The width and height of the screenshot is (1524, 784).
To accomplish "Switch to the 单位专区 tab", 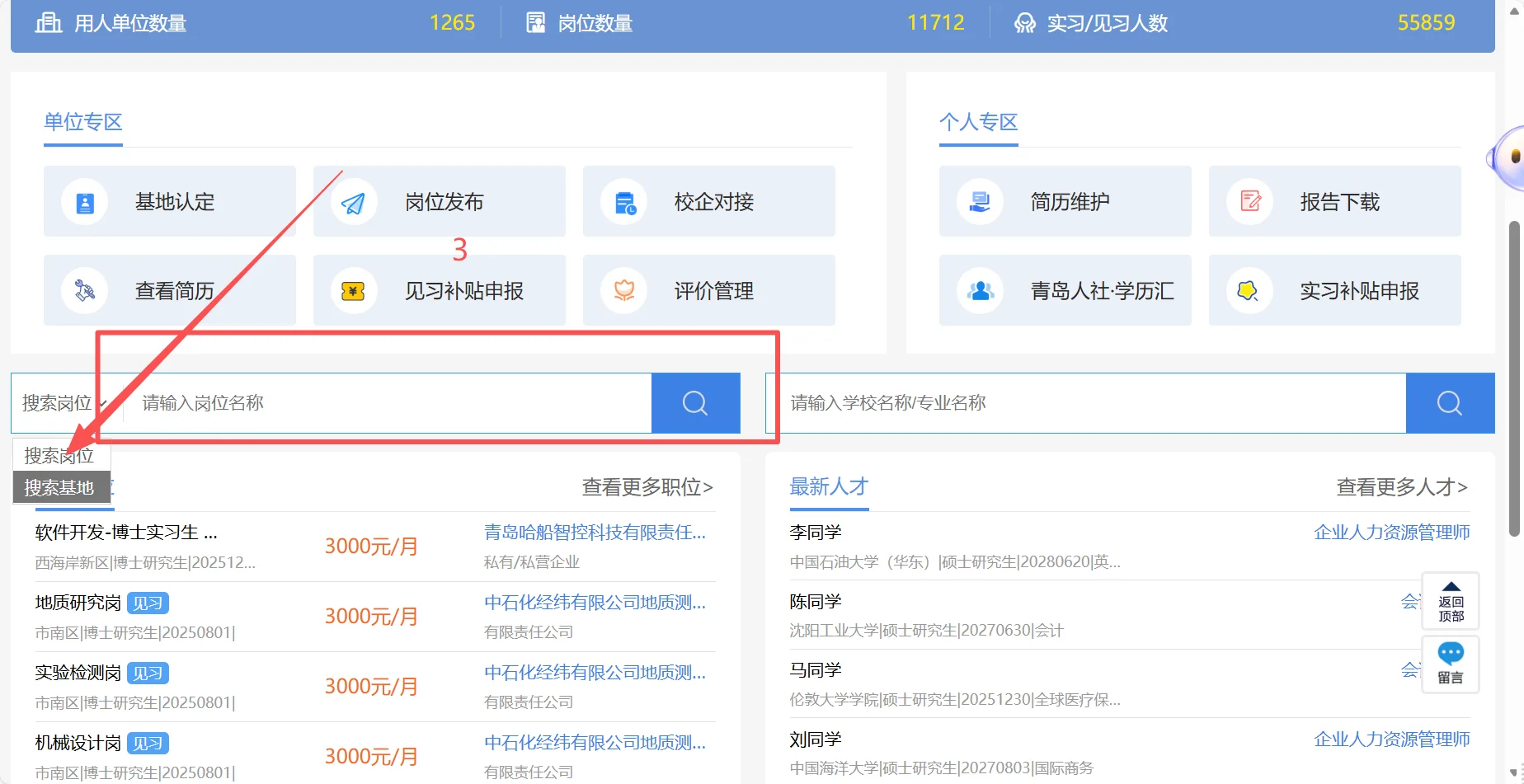I will tap(82, 122).
